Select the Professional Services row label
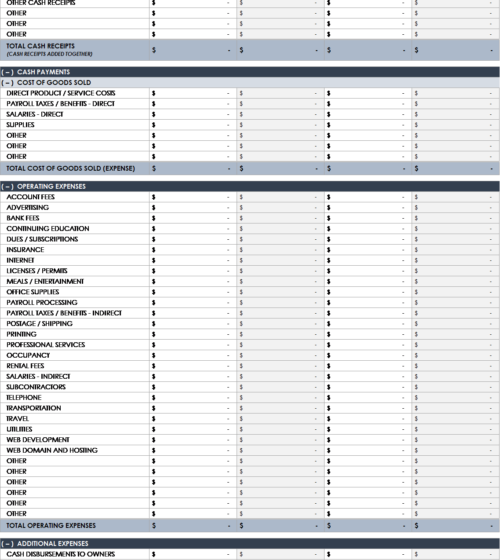The width and height of the screenshot is (500, 560). 46,345
